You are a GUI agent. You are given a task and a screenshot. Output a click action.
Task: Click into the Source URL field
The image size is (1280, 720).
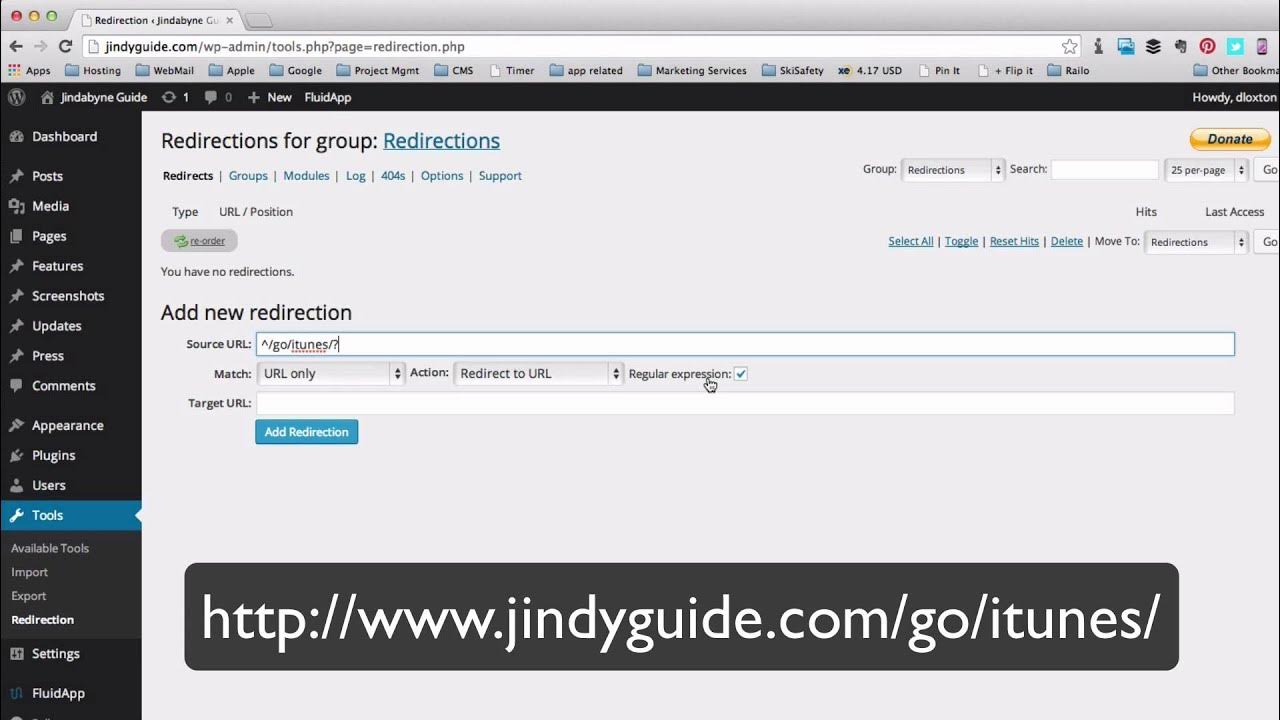pyautogui.click(x=745, y=344)
